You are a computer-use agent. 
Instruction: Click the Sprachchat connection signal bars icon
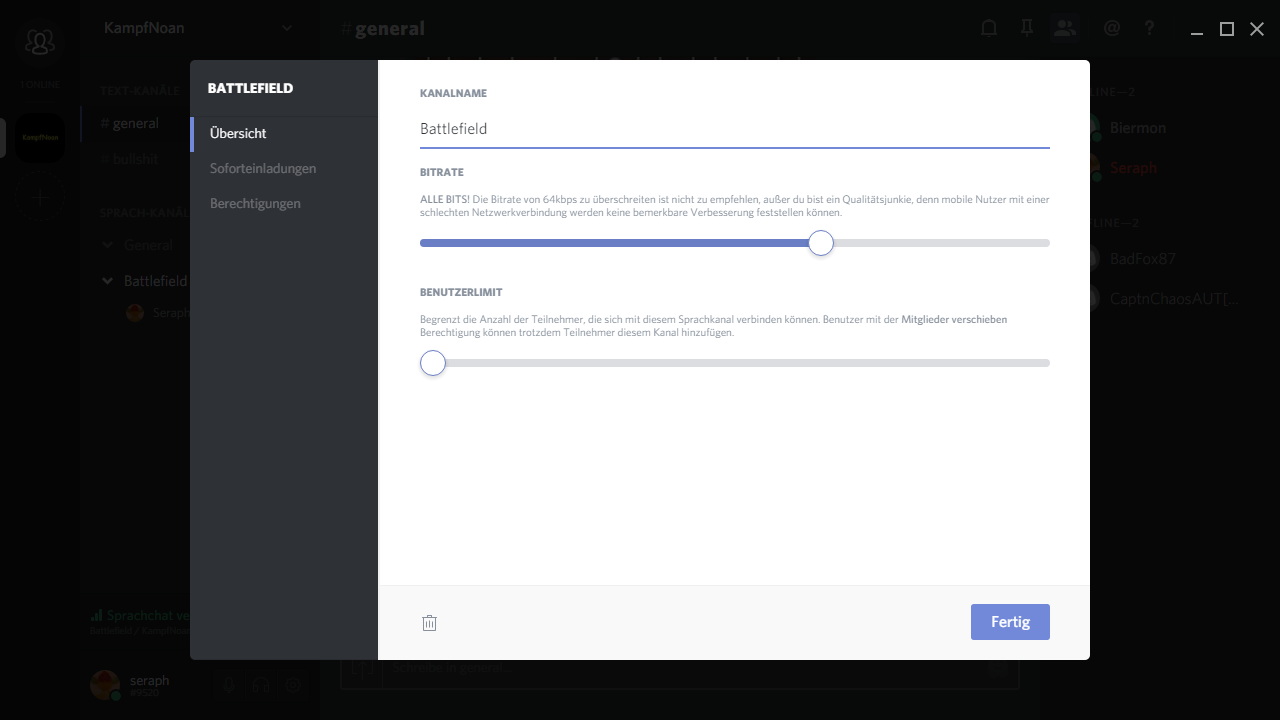(x=97, y=615)
